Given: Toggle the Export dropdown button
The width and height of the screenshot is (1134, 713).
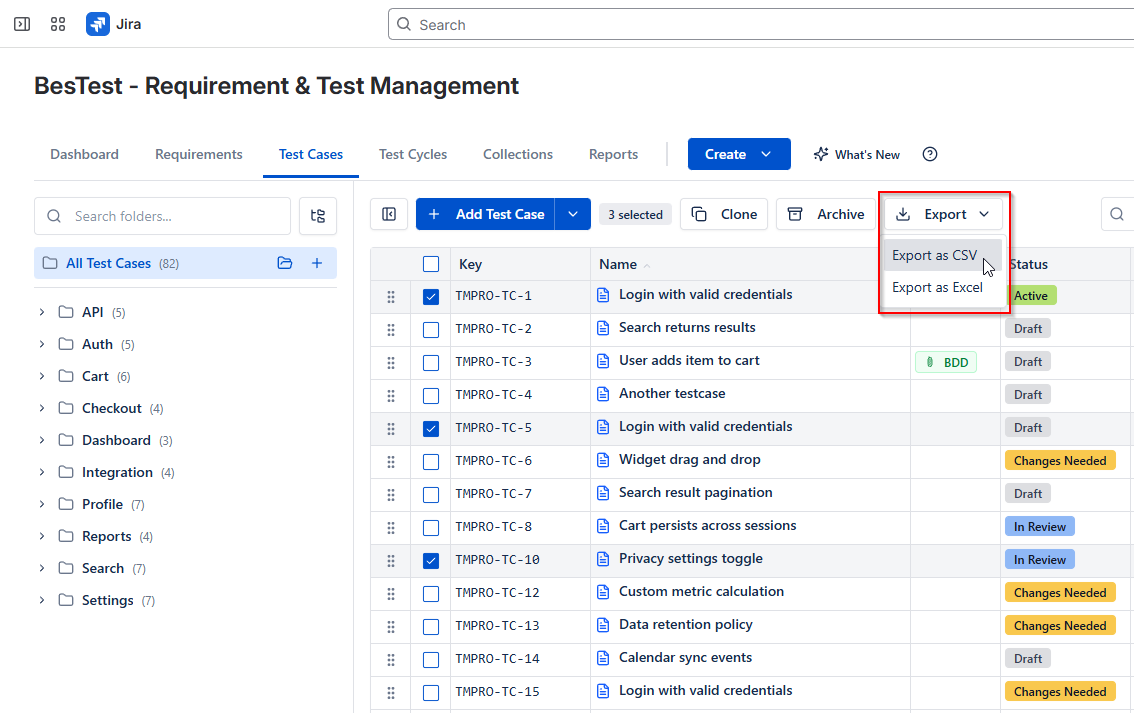Looking at the screenshot, I should coord(943,214).
